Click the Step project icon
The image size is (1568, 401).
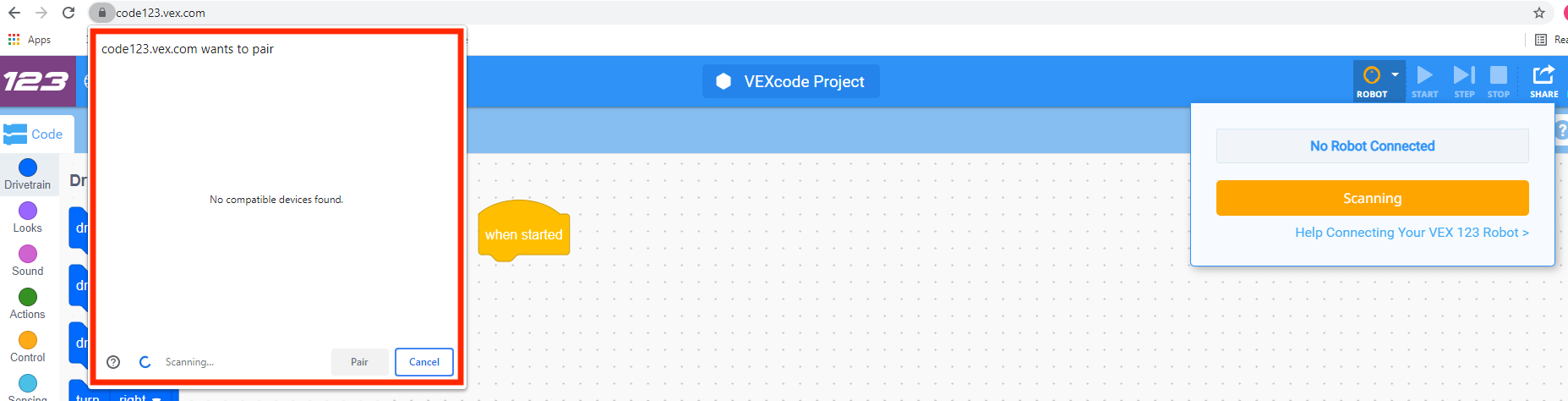[x=1464, y=76]
